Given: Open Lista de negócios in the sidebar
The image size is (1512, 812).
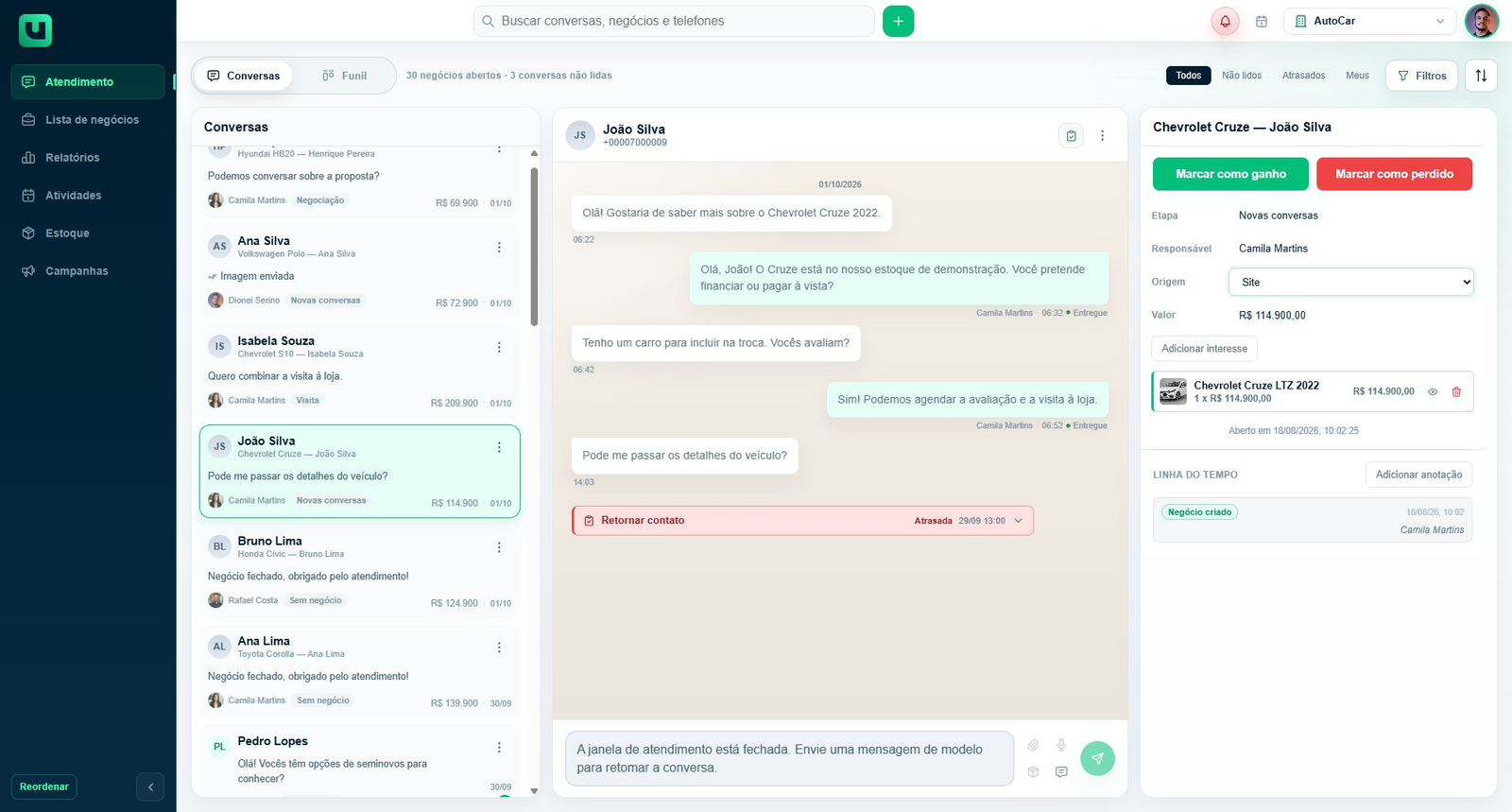Looking at the screenshot, I should click(x=88, y=120).
